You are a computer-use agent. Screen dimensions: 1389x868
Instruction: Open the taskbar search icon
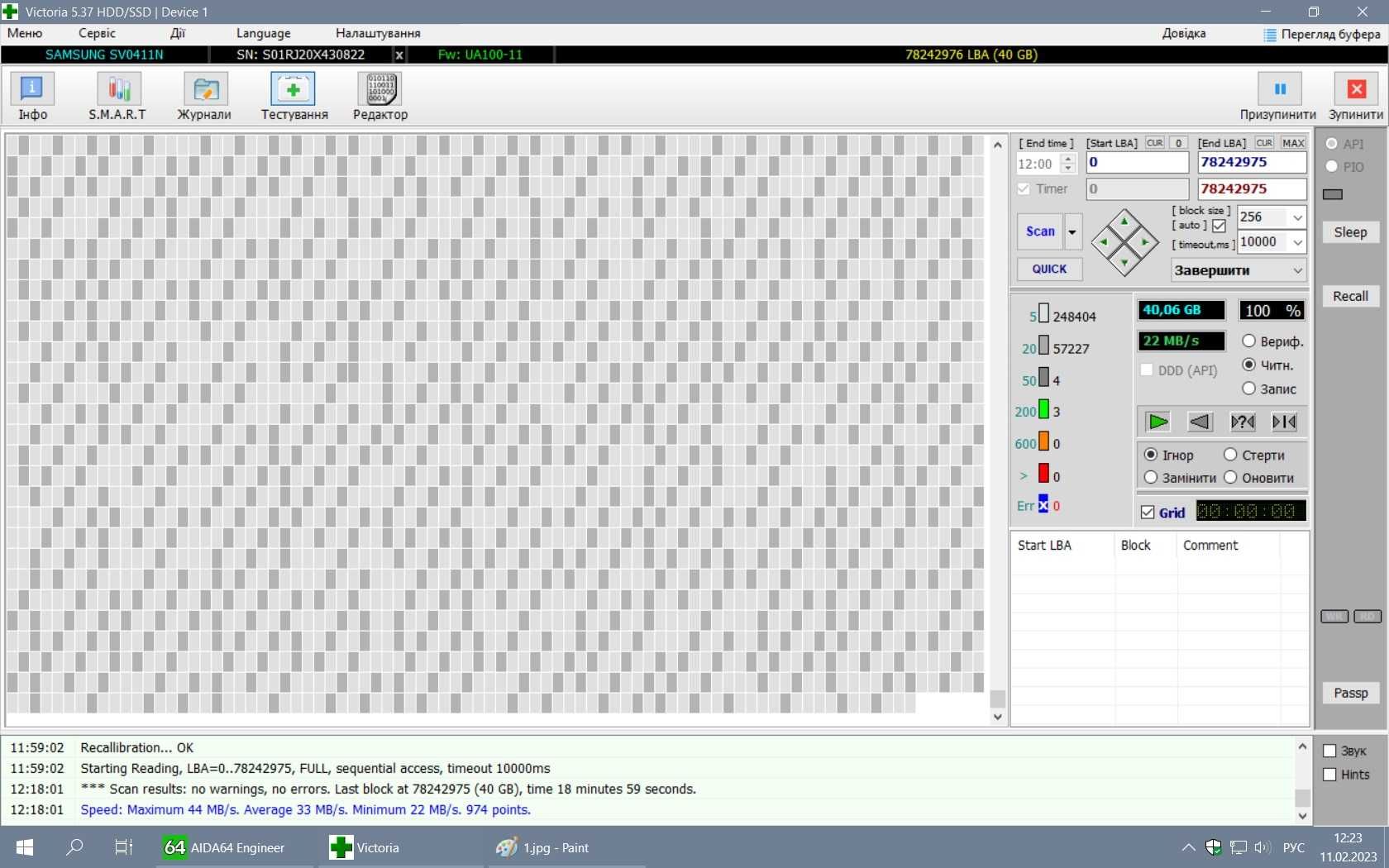(74, 847)
